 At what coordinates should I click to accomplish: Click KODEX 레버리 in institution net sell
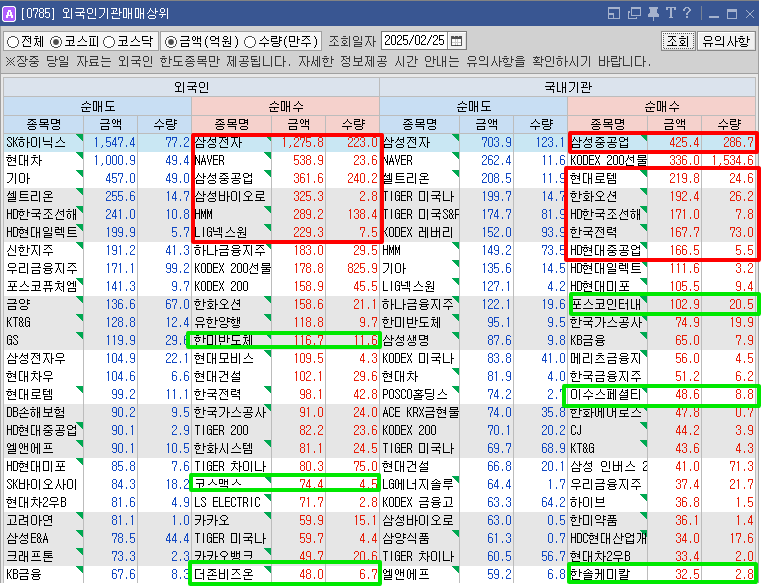pyautogui.click(x=420, y=232)
